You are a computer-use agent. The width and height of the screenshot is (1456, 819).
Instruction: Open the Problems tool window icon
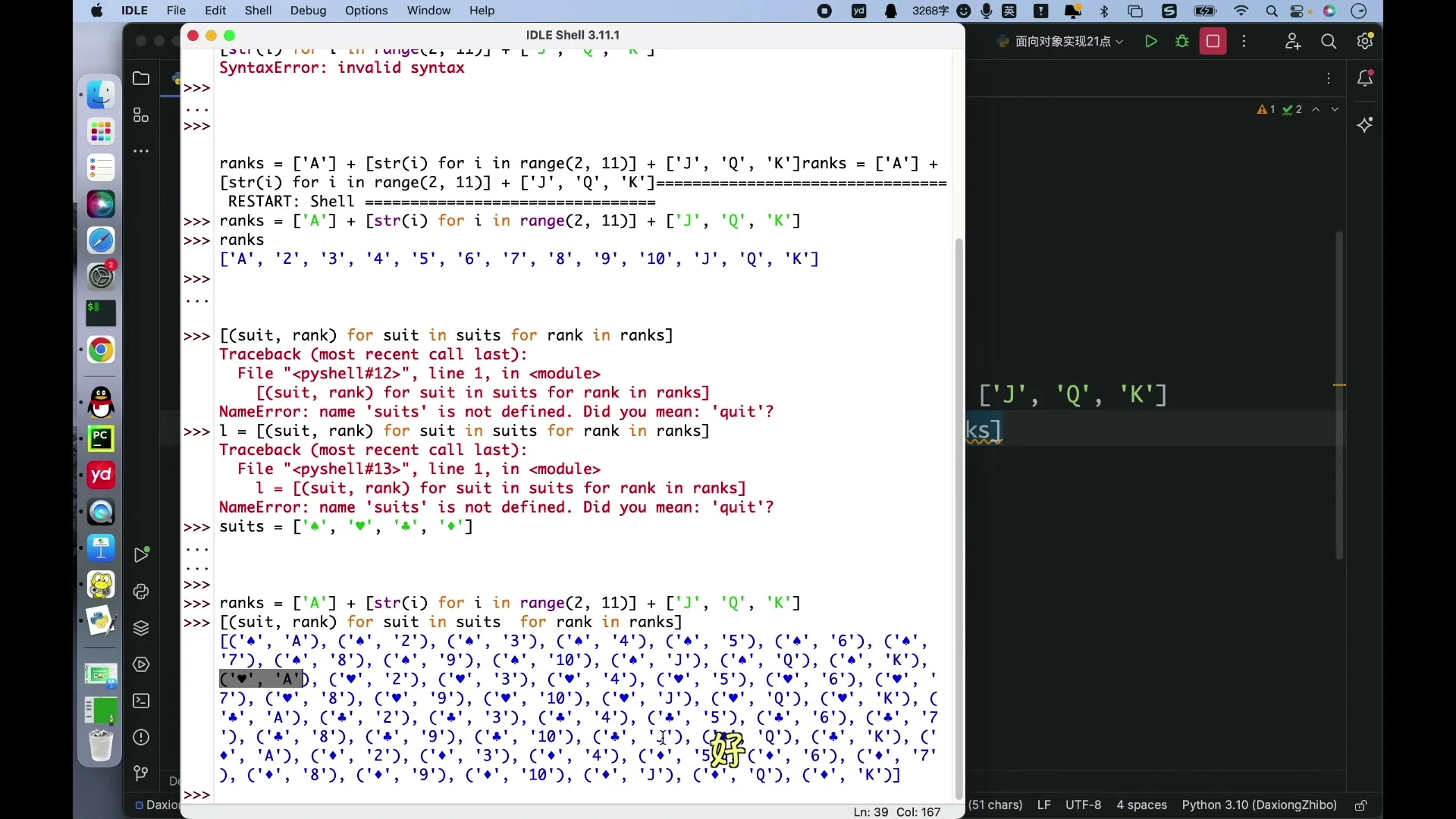point(141,737)
